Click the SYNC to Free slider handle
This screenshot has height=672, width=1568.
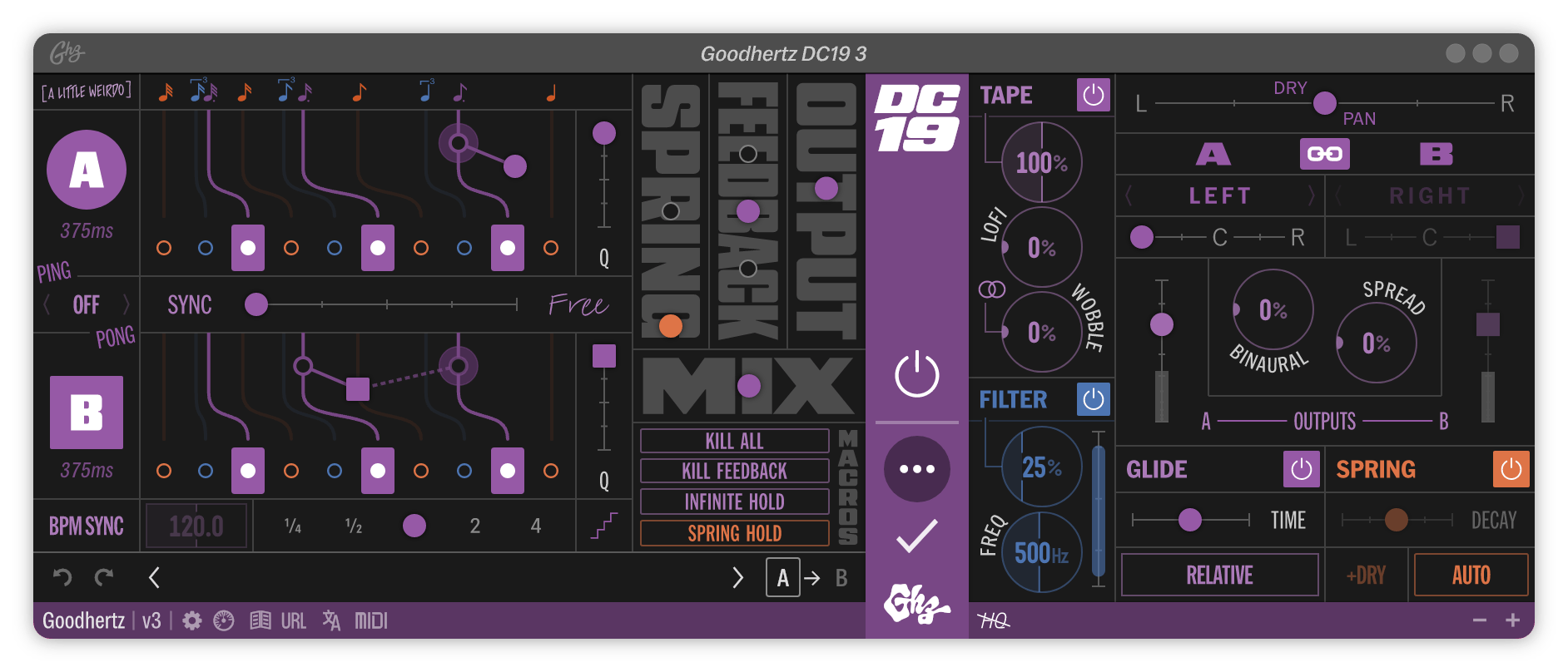256,304
